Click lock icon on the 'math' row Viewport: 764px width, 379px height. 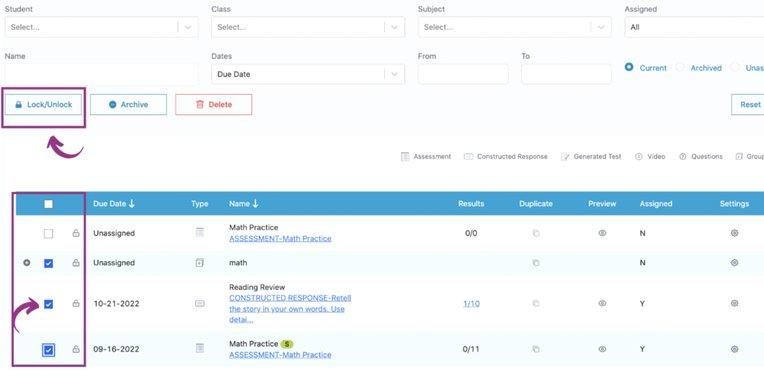pos(76,263)
